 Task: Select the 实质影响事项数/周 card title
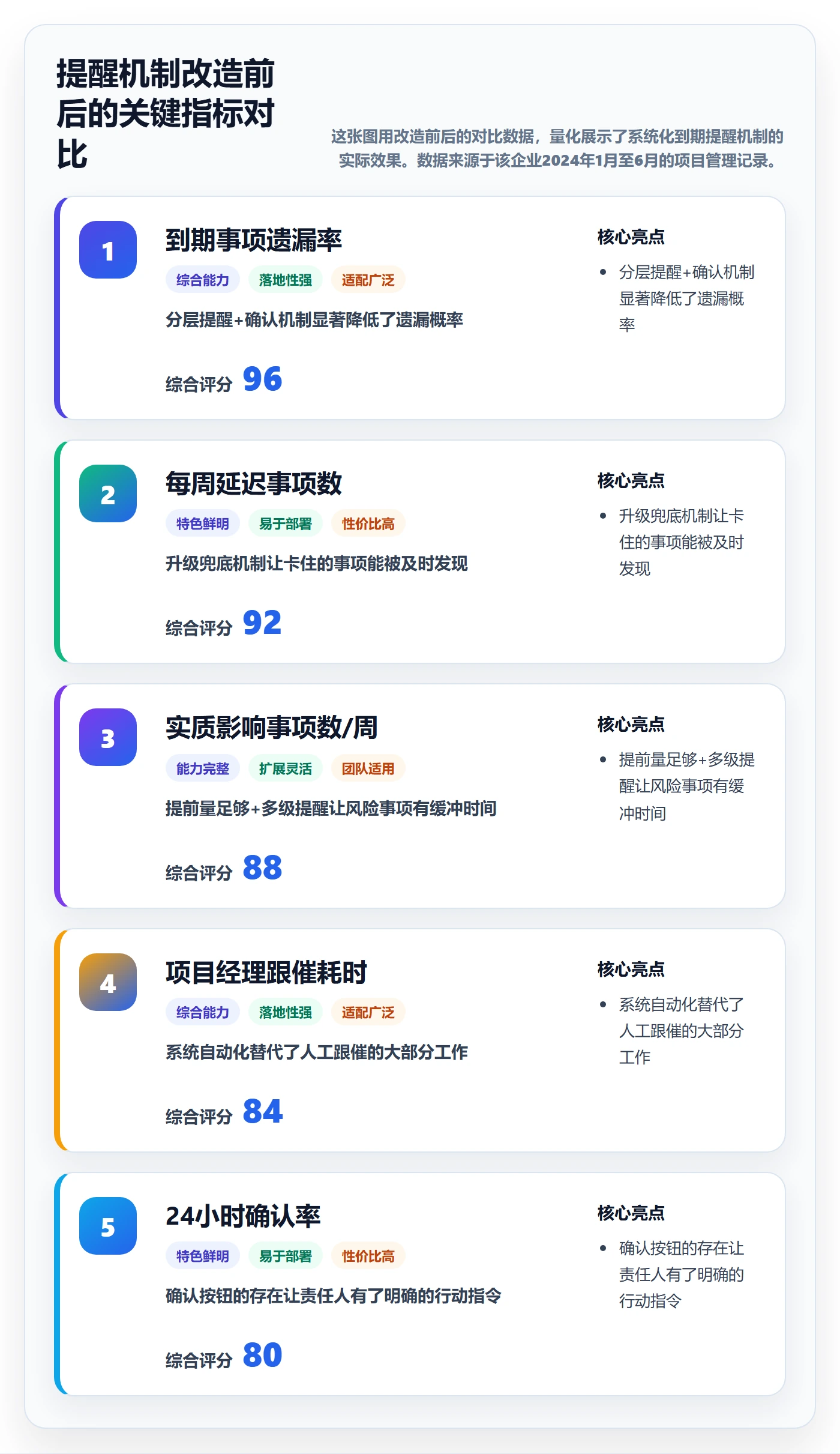pos(271,728)
